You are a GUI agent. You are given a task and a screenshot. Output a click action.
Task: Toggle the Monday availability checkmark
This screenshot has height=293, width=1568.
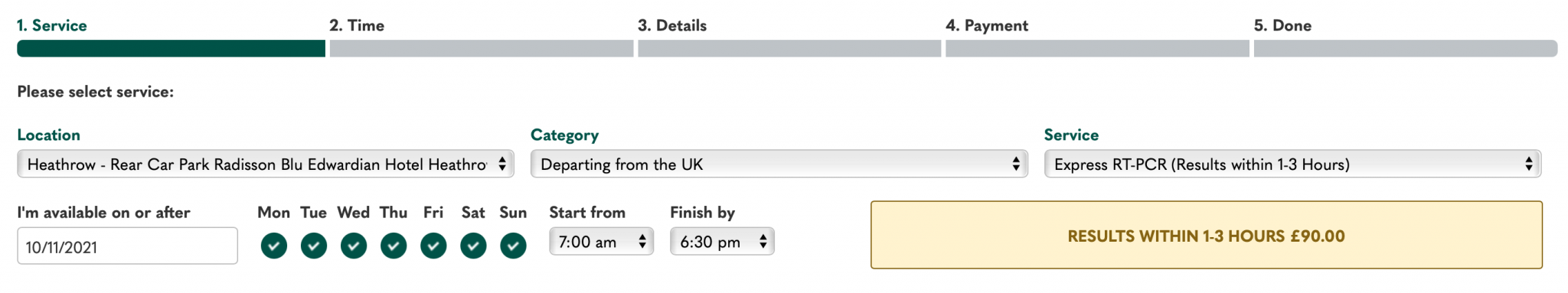(274, 246)
